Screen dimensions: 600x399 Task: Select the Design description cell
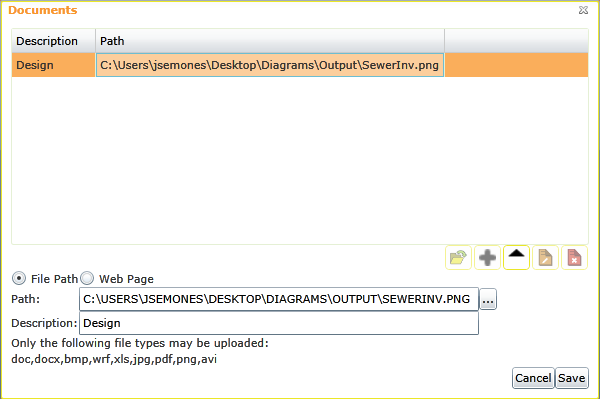54,65
